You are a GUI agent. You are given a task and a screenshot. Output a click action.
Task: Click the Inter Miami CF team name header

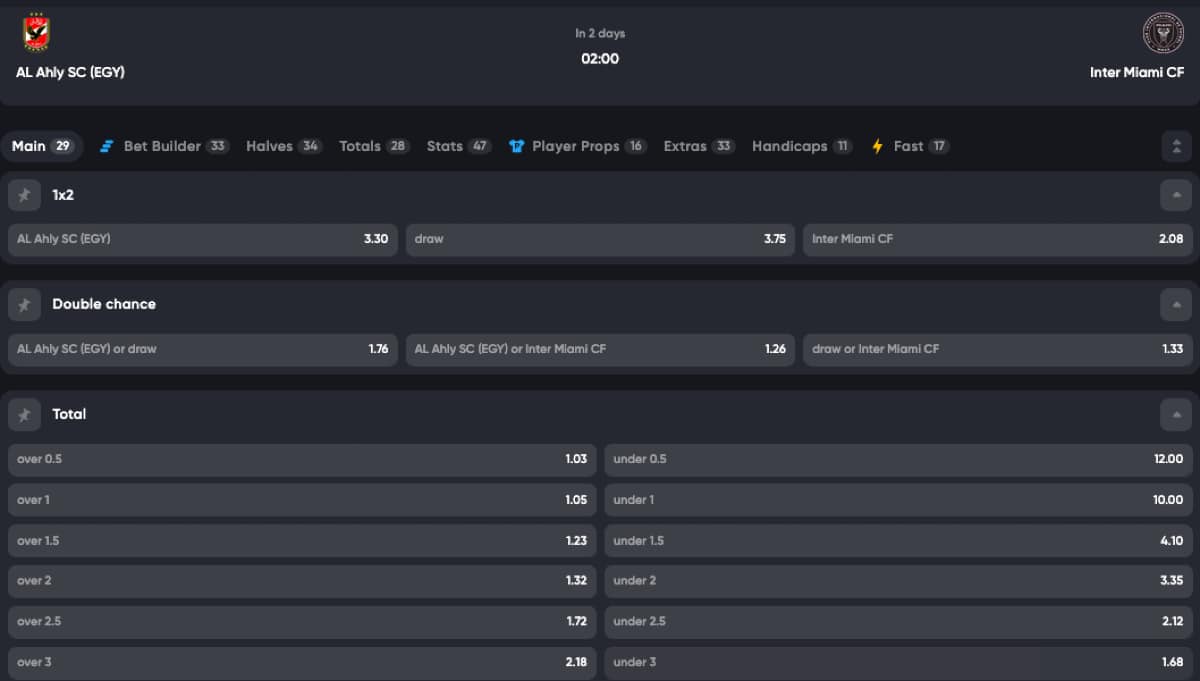tap(1137, 73)
